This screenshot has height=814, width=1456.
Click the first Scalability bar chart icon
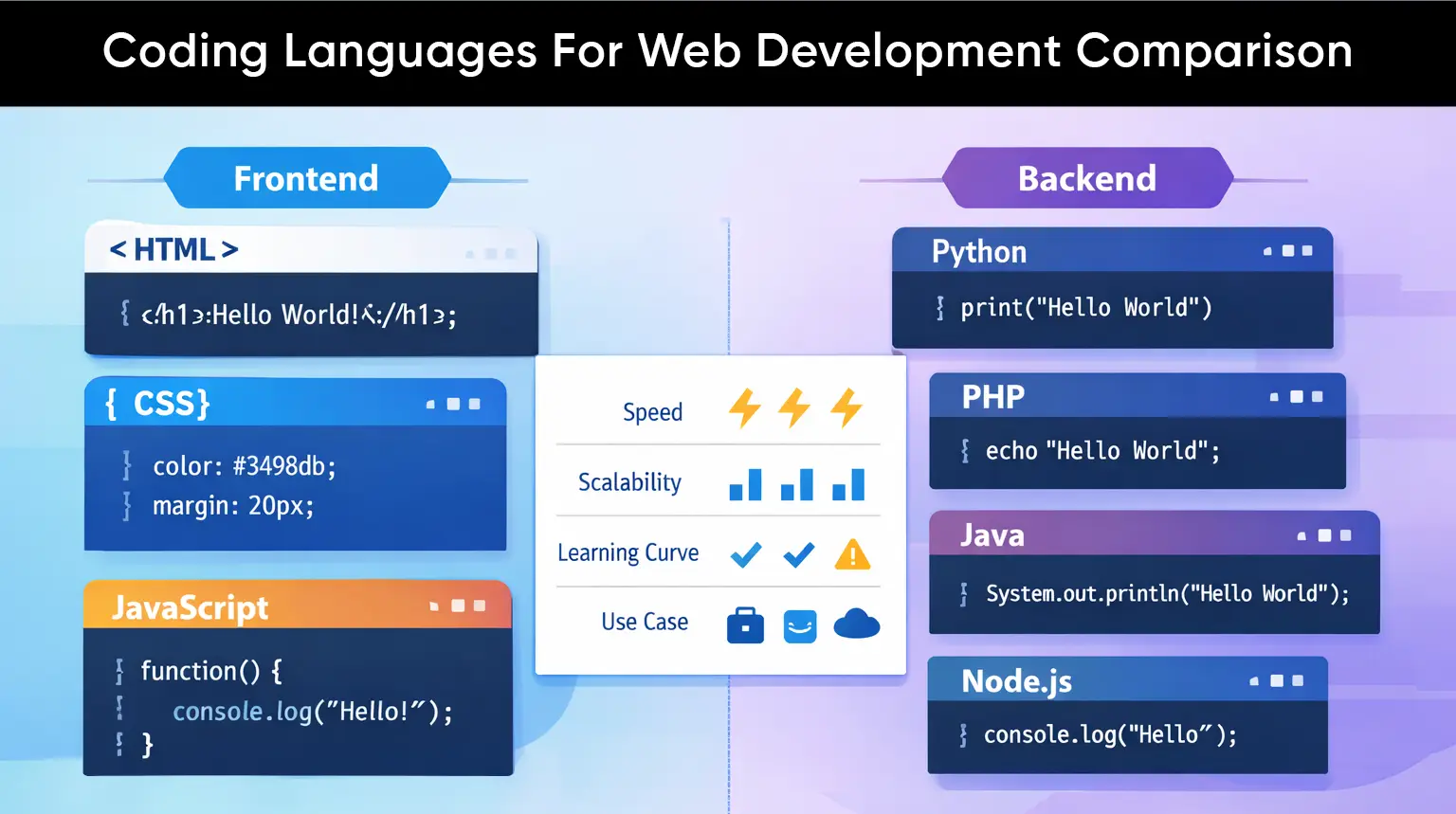click(x=745, y=483)
